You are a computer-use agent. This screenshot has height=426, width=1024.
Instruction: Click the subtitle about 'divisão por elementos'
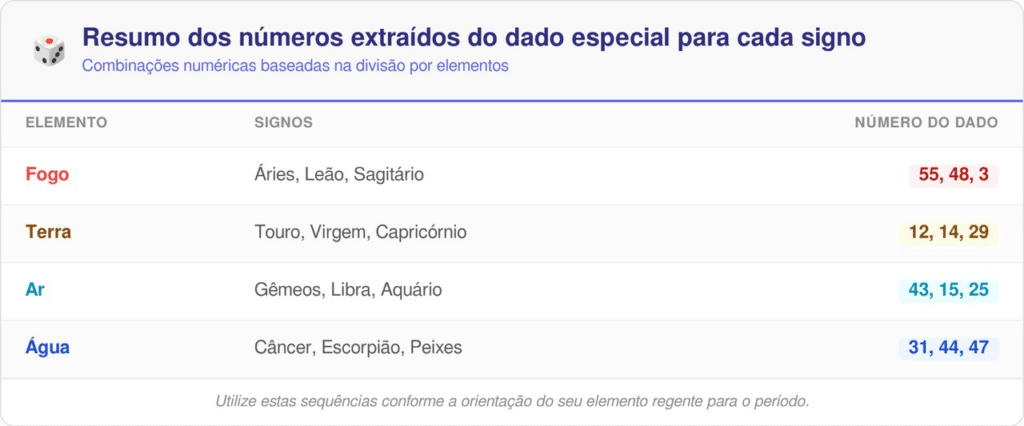click(296, 66)
